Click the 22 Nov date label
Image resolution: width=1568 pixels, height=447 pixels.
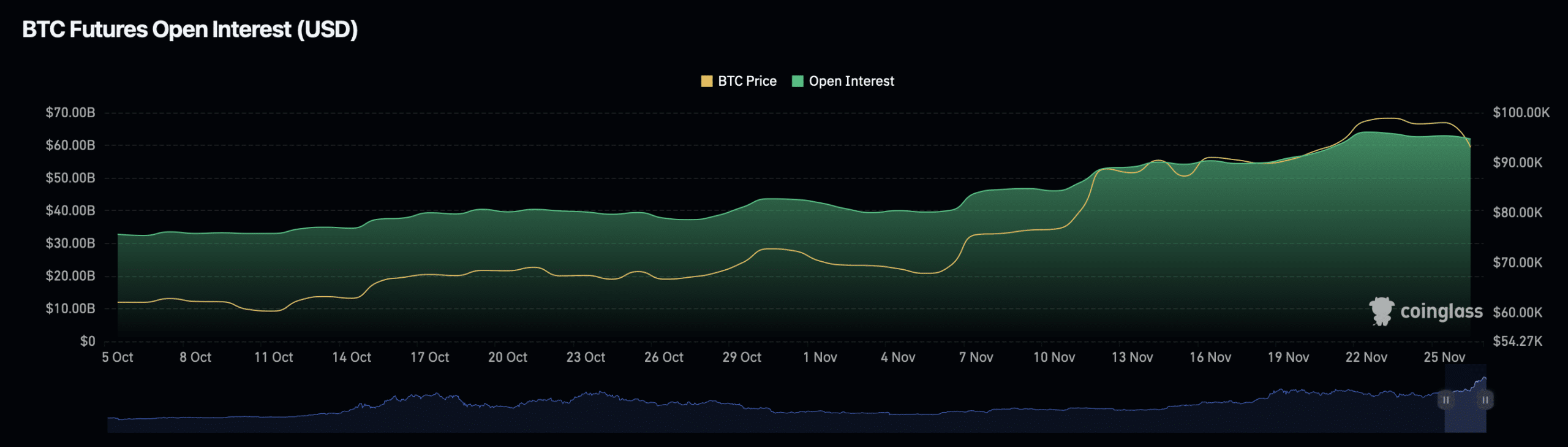1366,357
